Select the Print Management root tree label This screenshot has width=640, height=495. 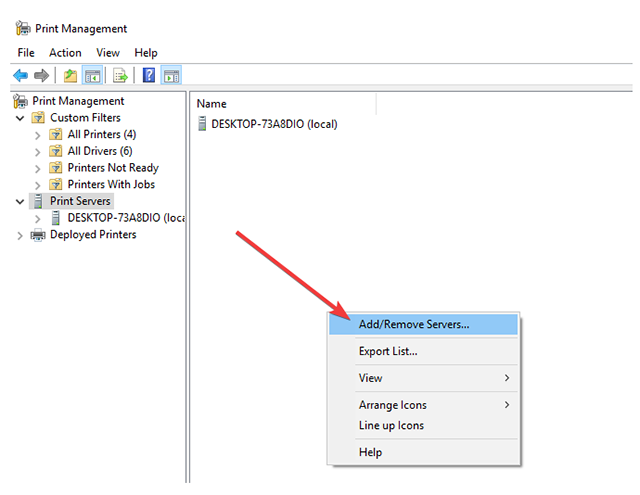coord(78,101)
